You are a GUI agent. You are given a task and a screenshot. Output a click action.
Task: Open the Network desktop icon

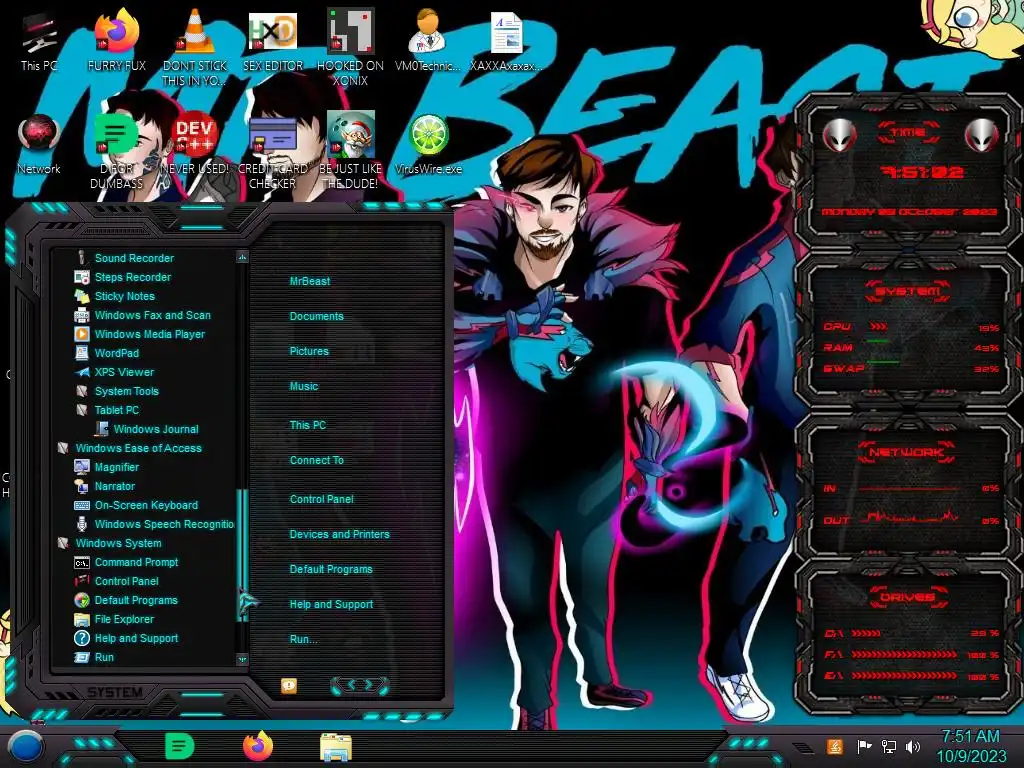pos(39,145)
